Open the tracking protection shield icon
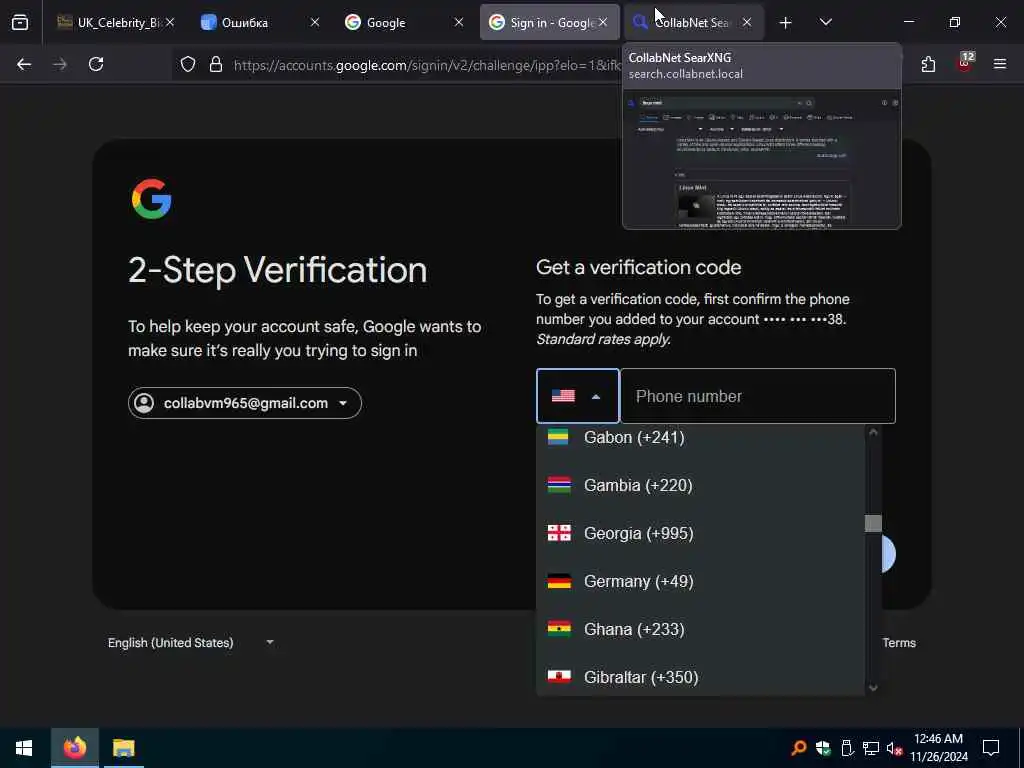 pos(188,64)
